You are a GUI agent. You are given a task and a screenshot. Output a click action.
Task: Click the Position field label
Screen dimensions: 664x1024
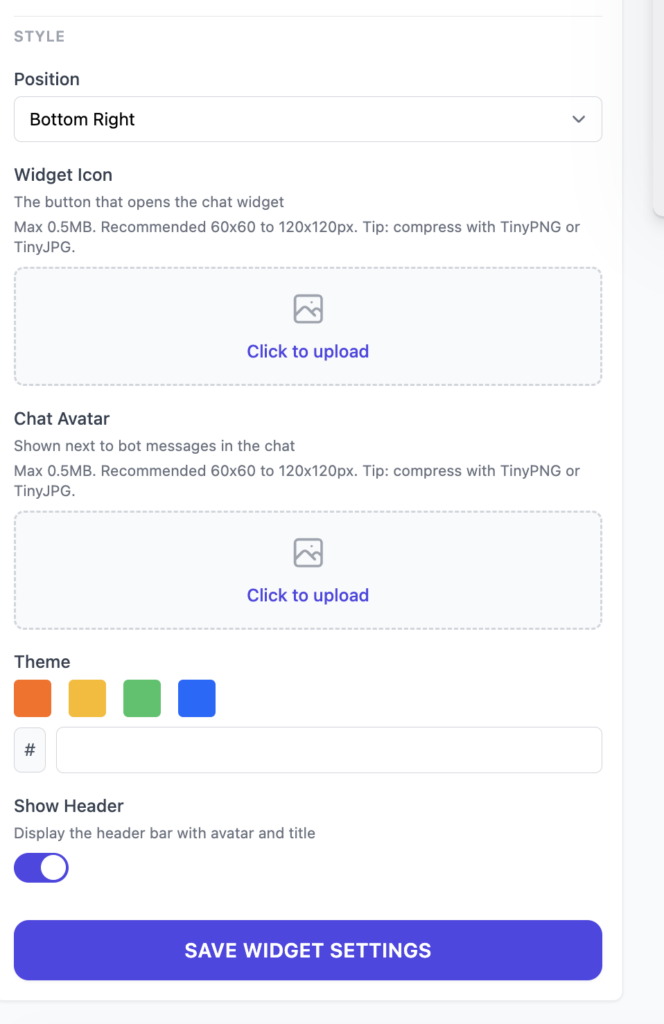click(47, 79)
